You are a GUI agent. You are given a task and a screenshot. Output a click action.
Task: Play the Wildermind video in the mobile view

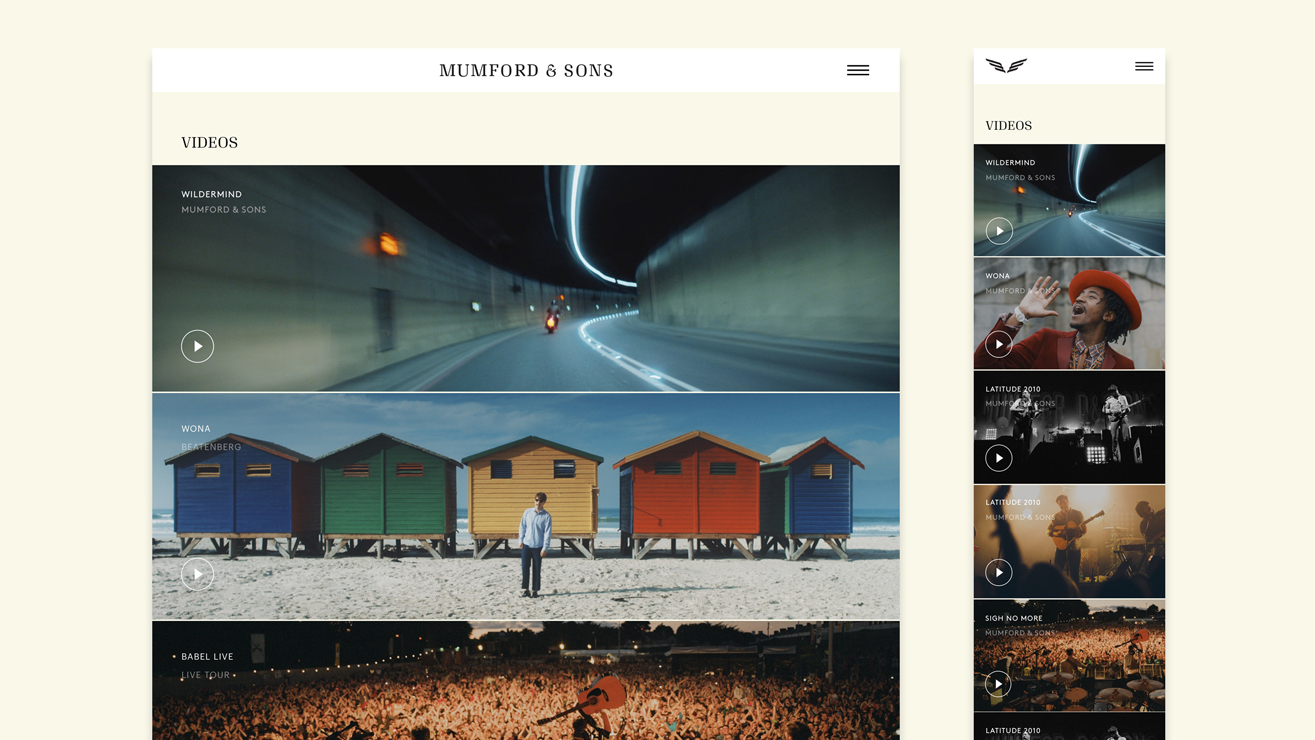point(999,231)
